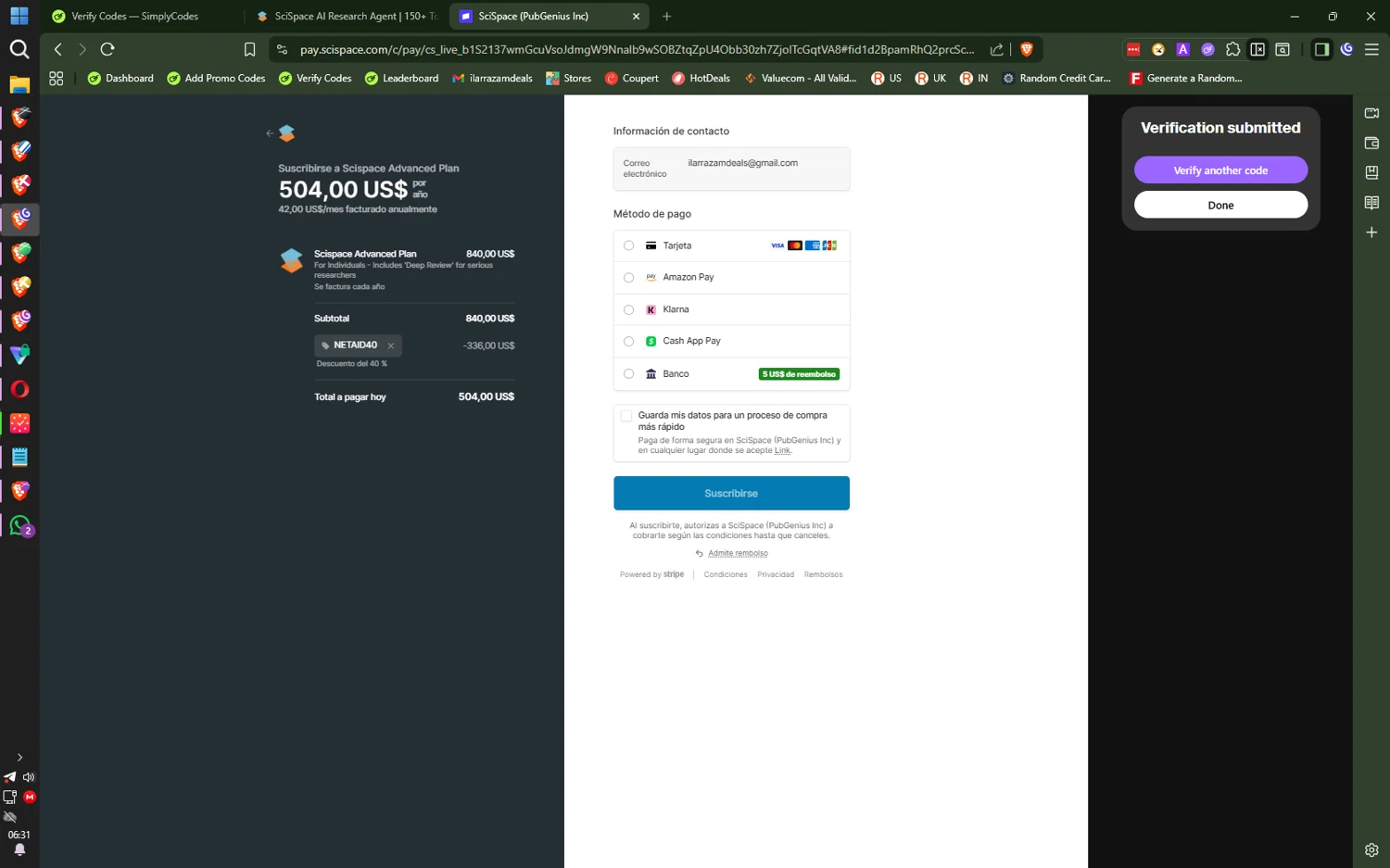Open Brave Shields icon
This screenshot has width=1390, height=868.
coord(1026,49)
